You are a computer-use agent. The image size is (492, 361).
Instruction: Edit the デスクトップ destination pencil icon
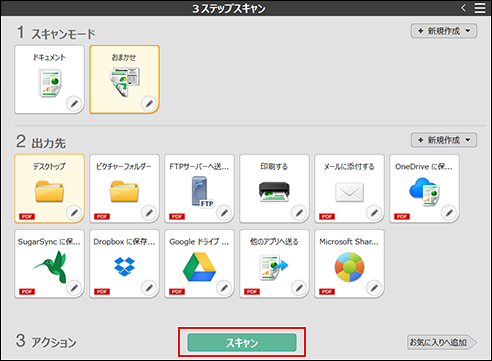pyautogui.click(x=74, y=213)
